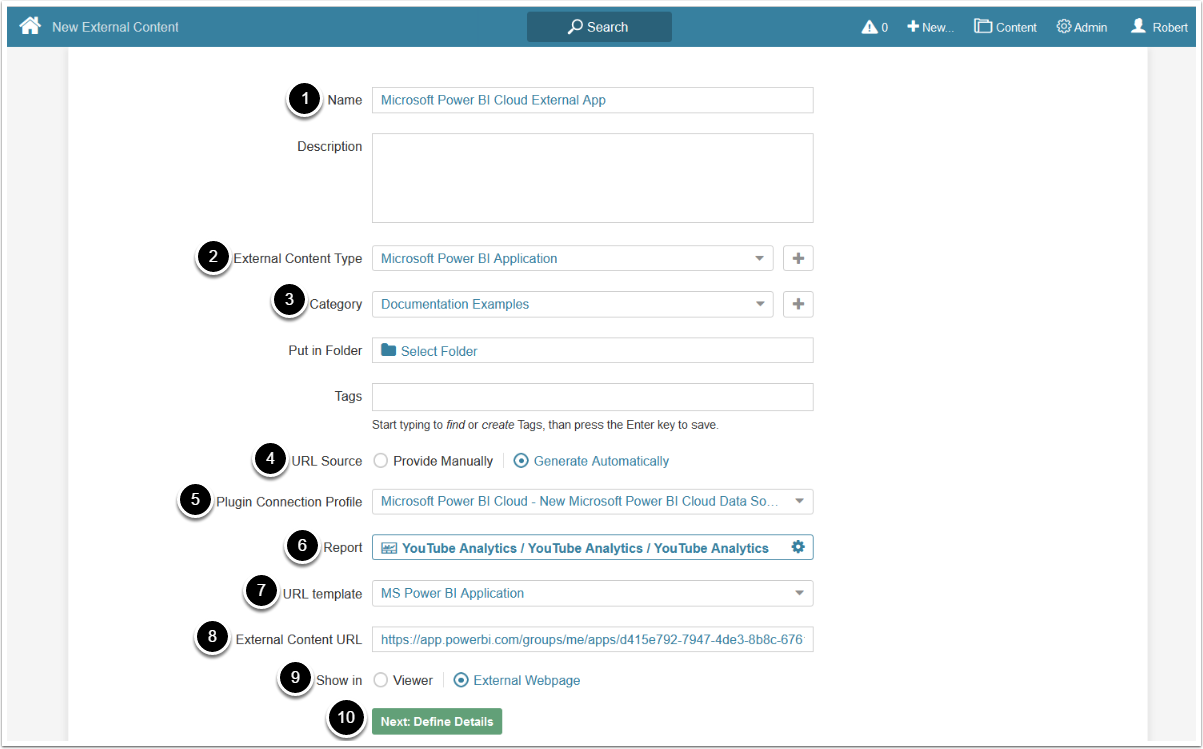Select External Webpage radio option
This screenshot has height=749, width=1203.
(x=461, y=680)
